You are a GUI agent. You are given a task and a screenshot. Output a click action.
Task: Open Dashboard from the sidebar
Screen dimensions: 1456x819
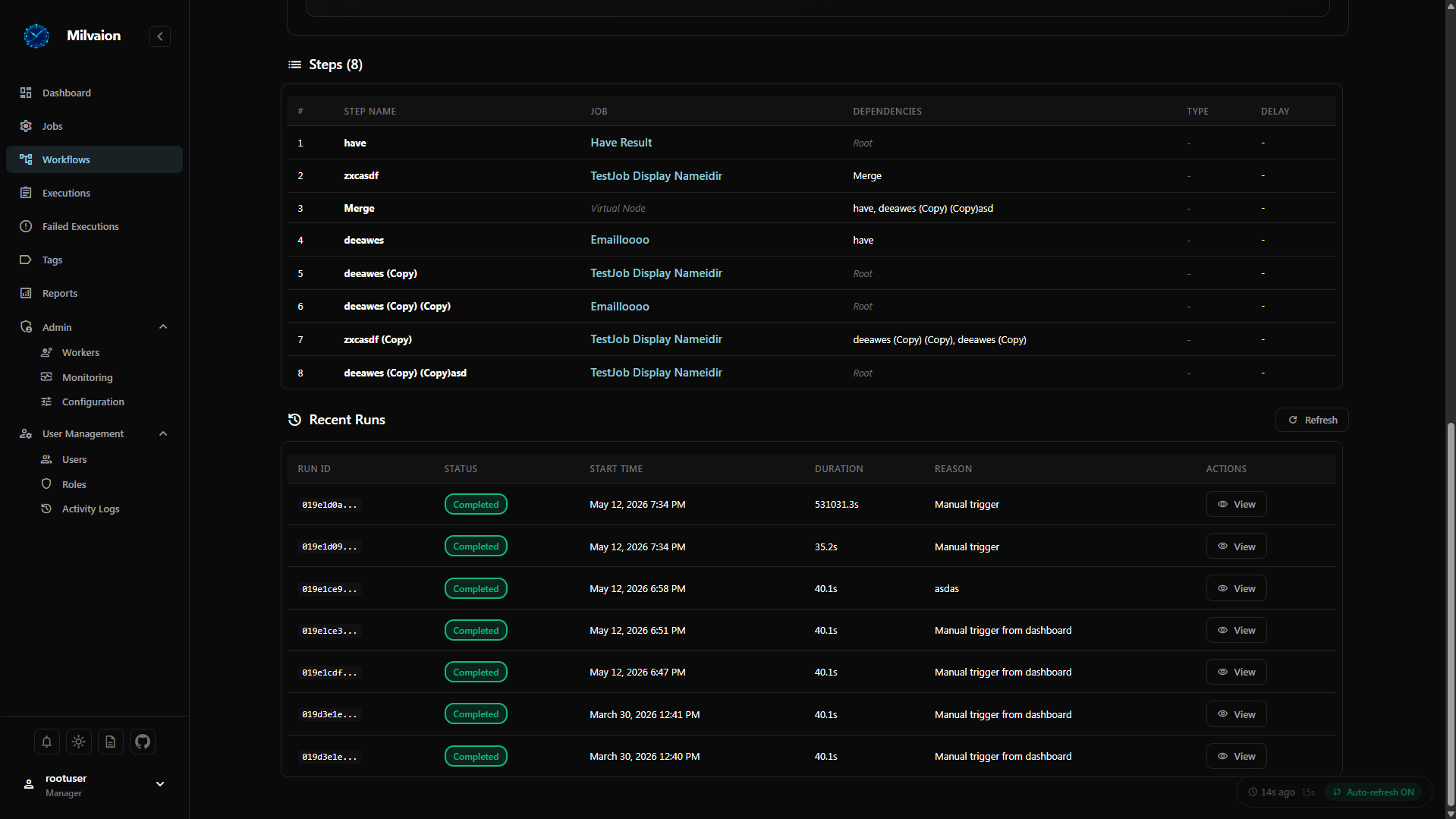click(x=94, y=93)
